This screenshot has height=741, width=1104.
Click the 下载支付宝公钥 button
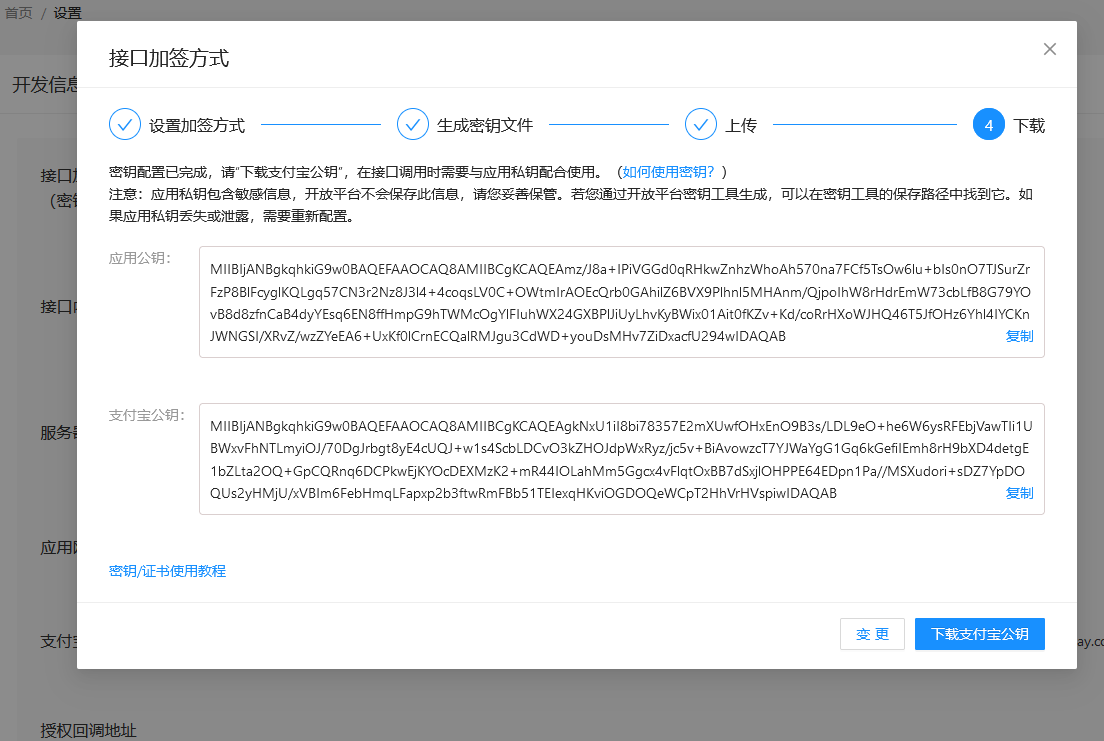[979, 634]
